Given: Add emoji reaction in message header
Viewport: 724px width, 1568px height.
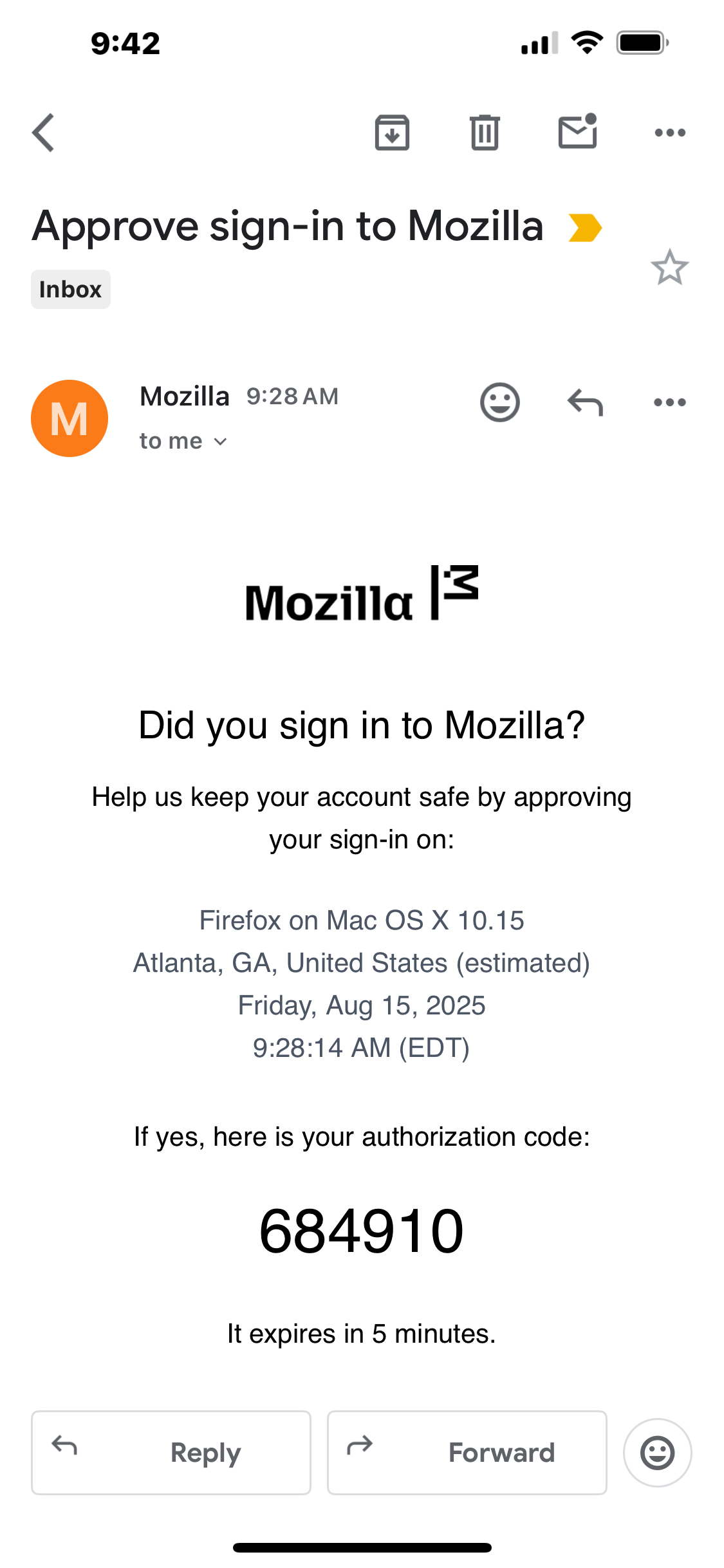Looking at the screenshot, I should 499,403.
